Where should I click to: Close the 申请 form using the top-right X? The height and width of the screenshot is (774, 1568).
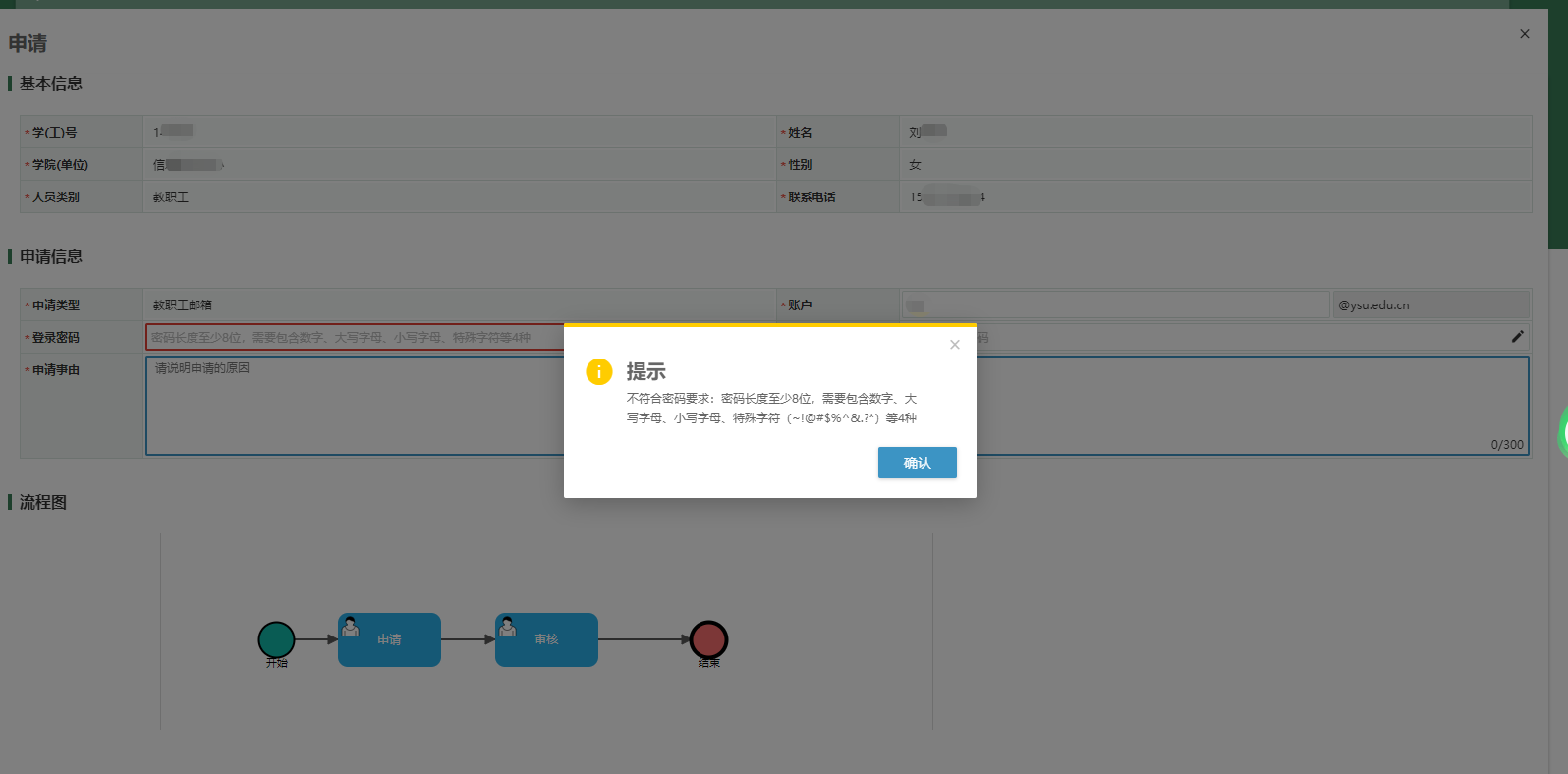pos(1524,34)
